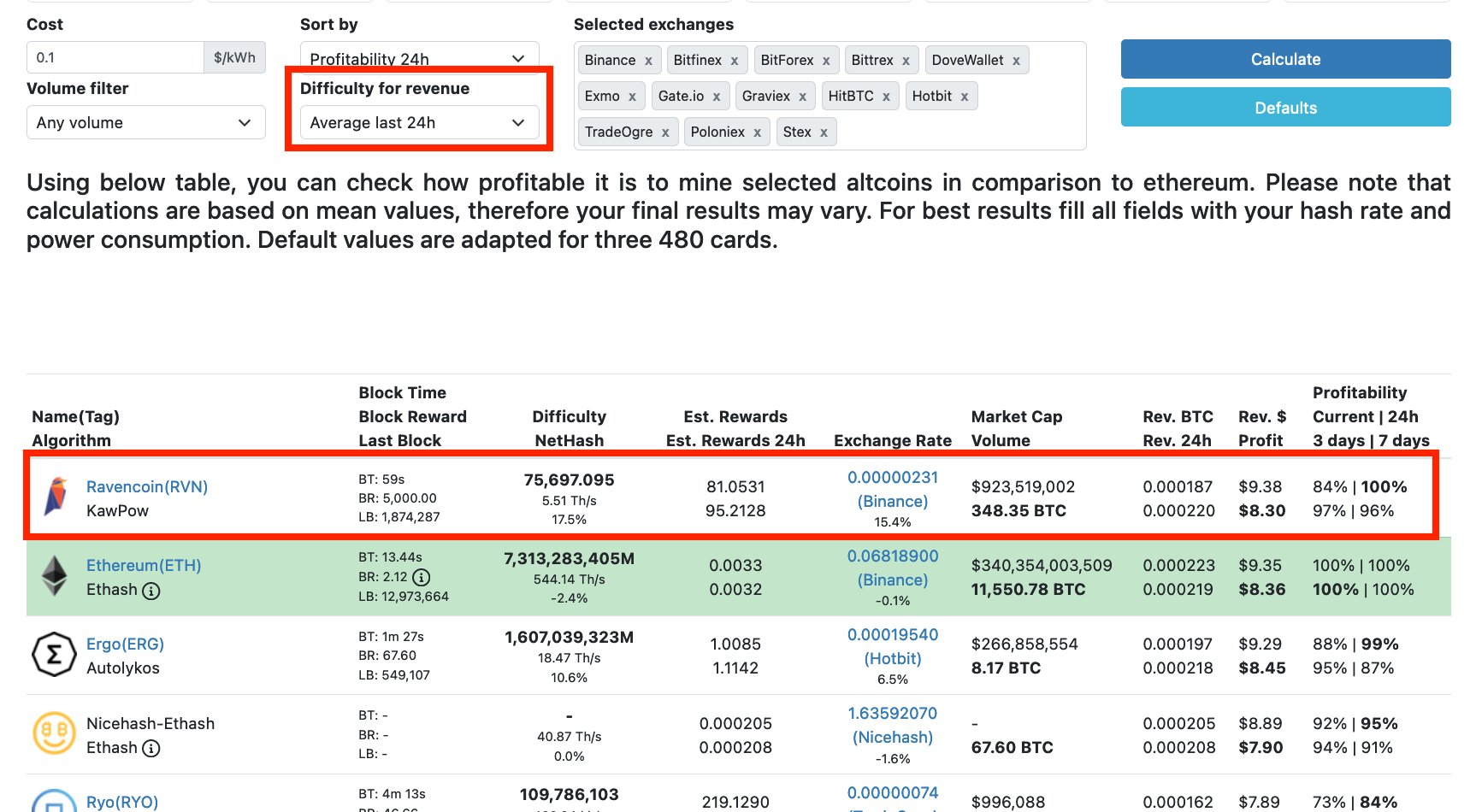Open info icon beside Ethereum Ethash algorithm

151,591
